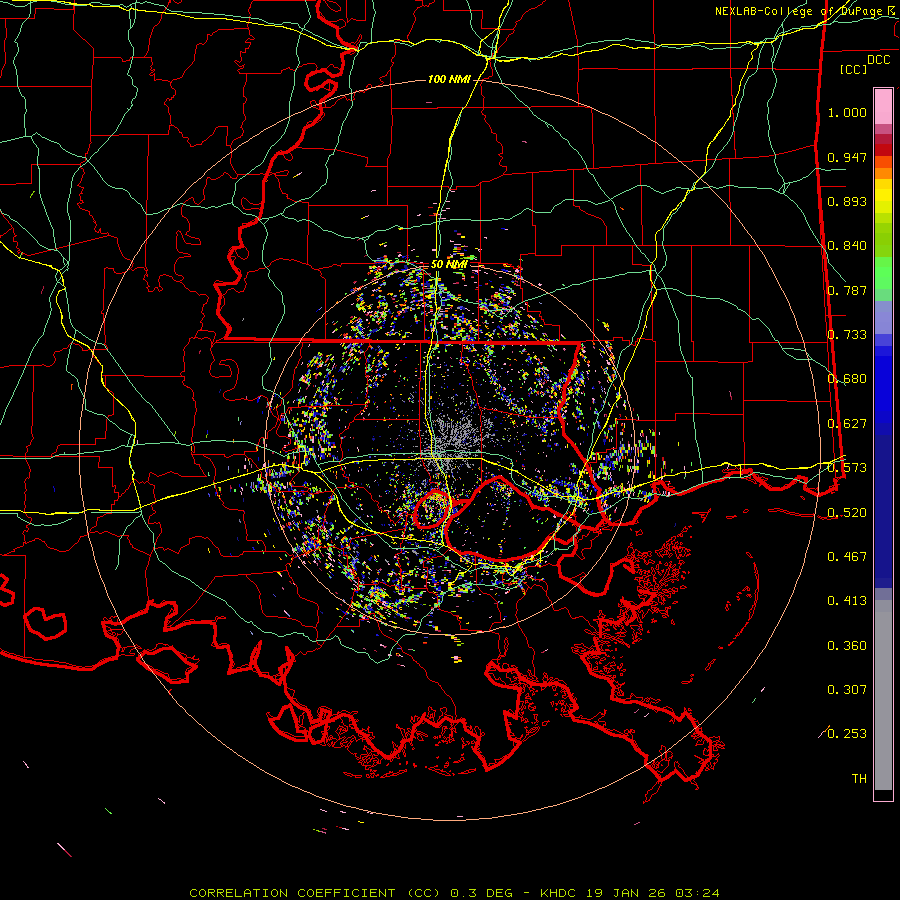Click the 0.787 scale value
900x900 pixels.
(x=847, y=290)
